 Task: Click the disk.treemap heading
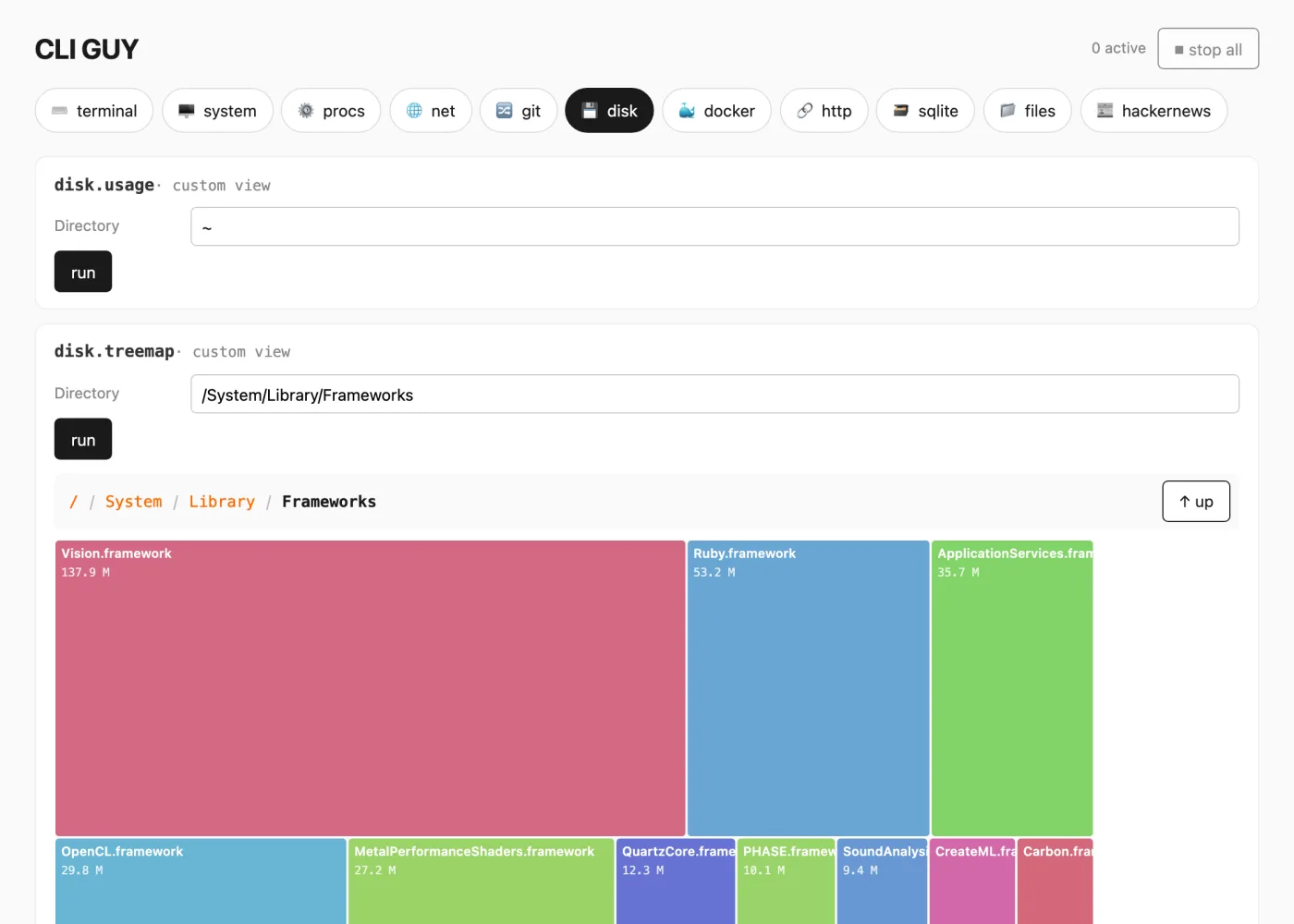tap(115, 351)
